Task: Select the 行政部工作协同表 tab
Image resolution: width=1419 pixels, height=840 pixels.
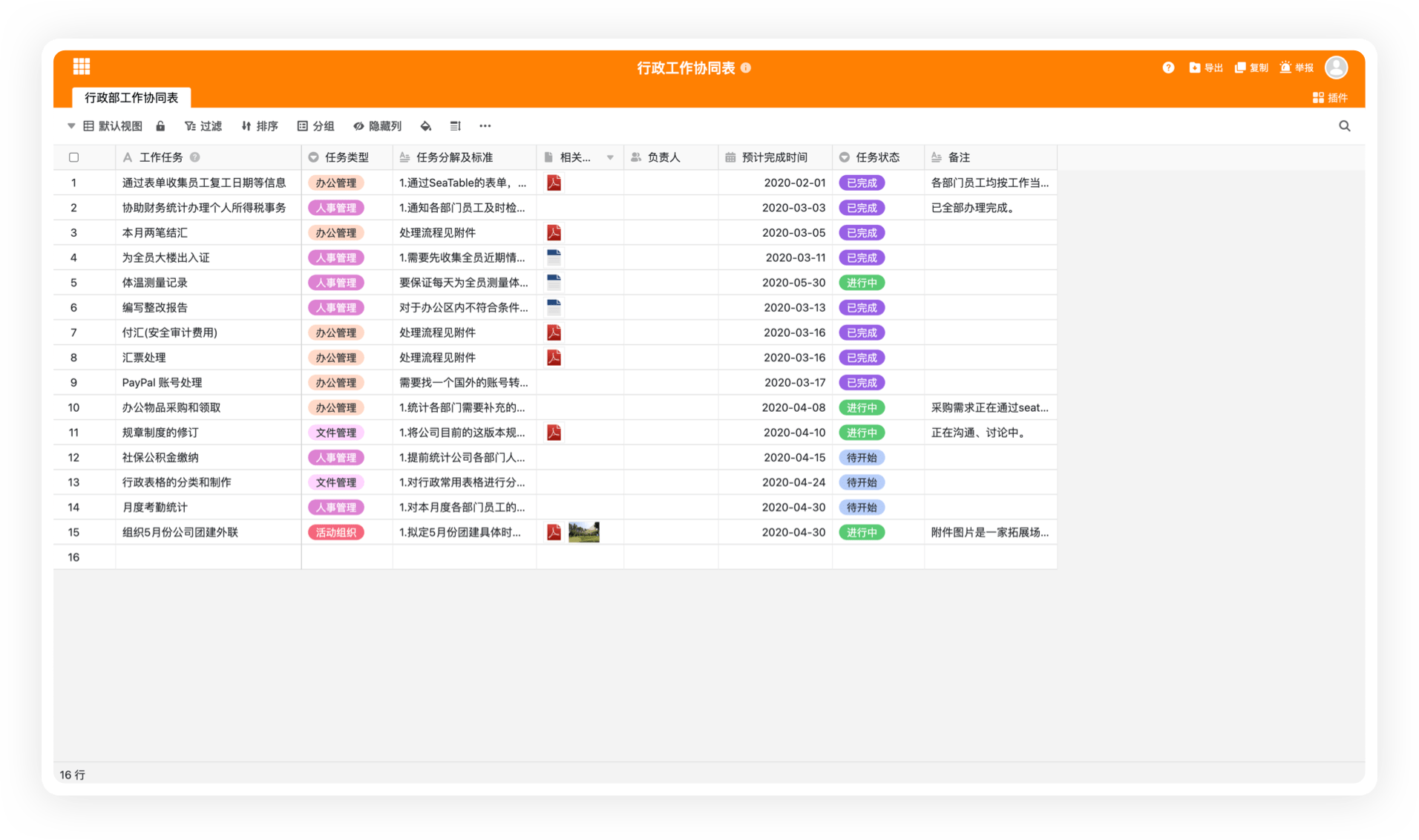Action: coord(131,98)
